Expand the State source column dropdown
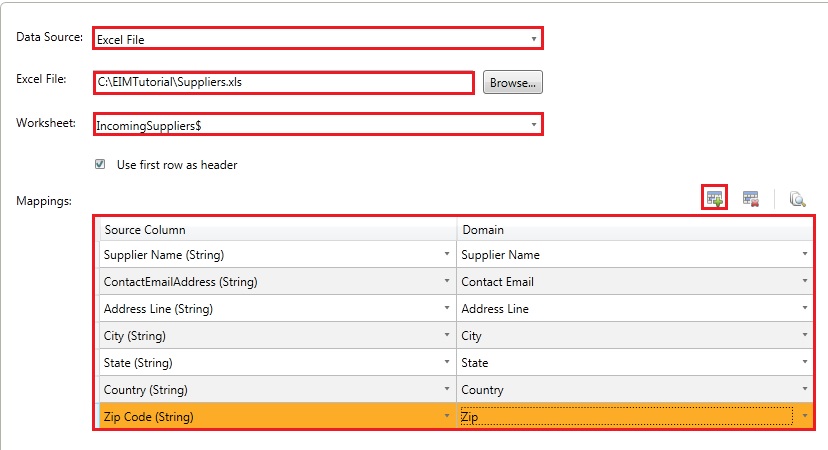Image resolution: width=828 pixels, height=450 pixels. [446, 363]
